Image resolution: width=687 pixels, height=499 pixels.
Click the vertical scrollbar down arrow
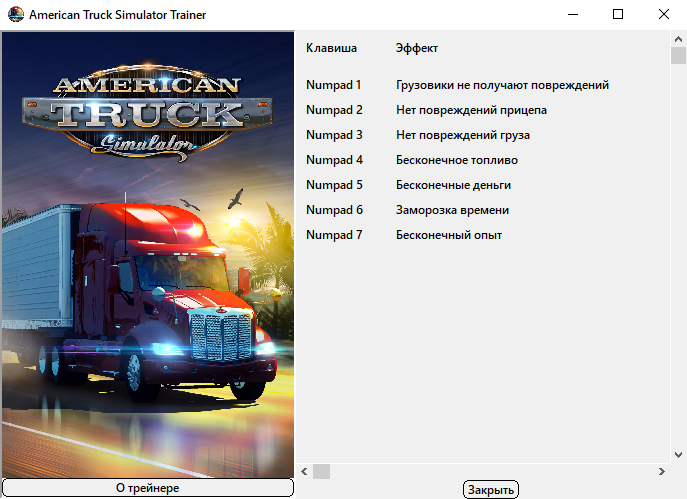click(678, 455)
